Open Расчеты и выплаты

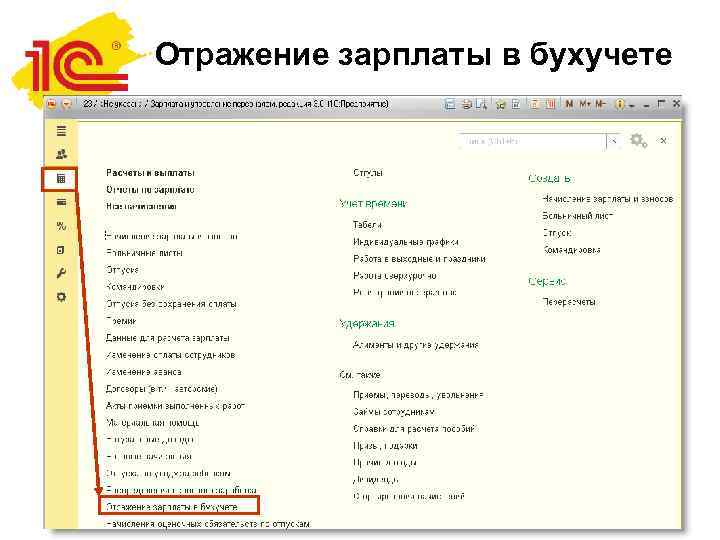click(150, 173)
